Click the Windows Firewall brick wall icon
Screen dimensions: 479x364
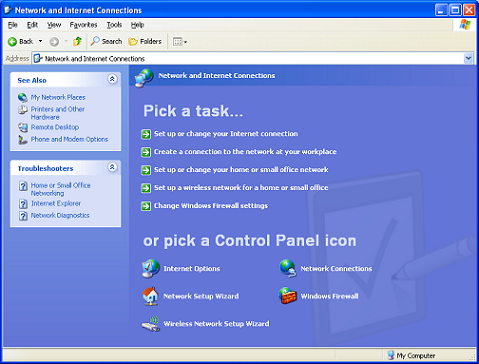288,296
